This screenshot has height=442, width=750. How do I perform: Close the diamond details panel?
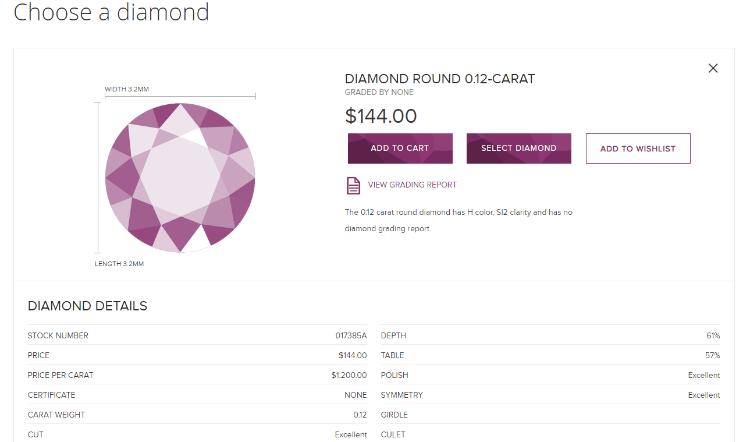[713, 68]
